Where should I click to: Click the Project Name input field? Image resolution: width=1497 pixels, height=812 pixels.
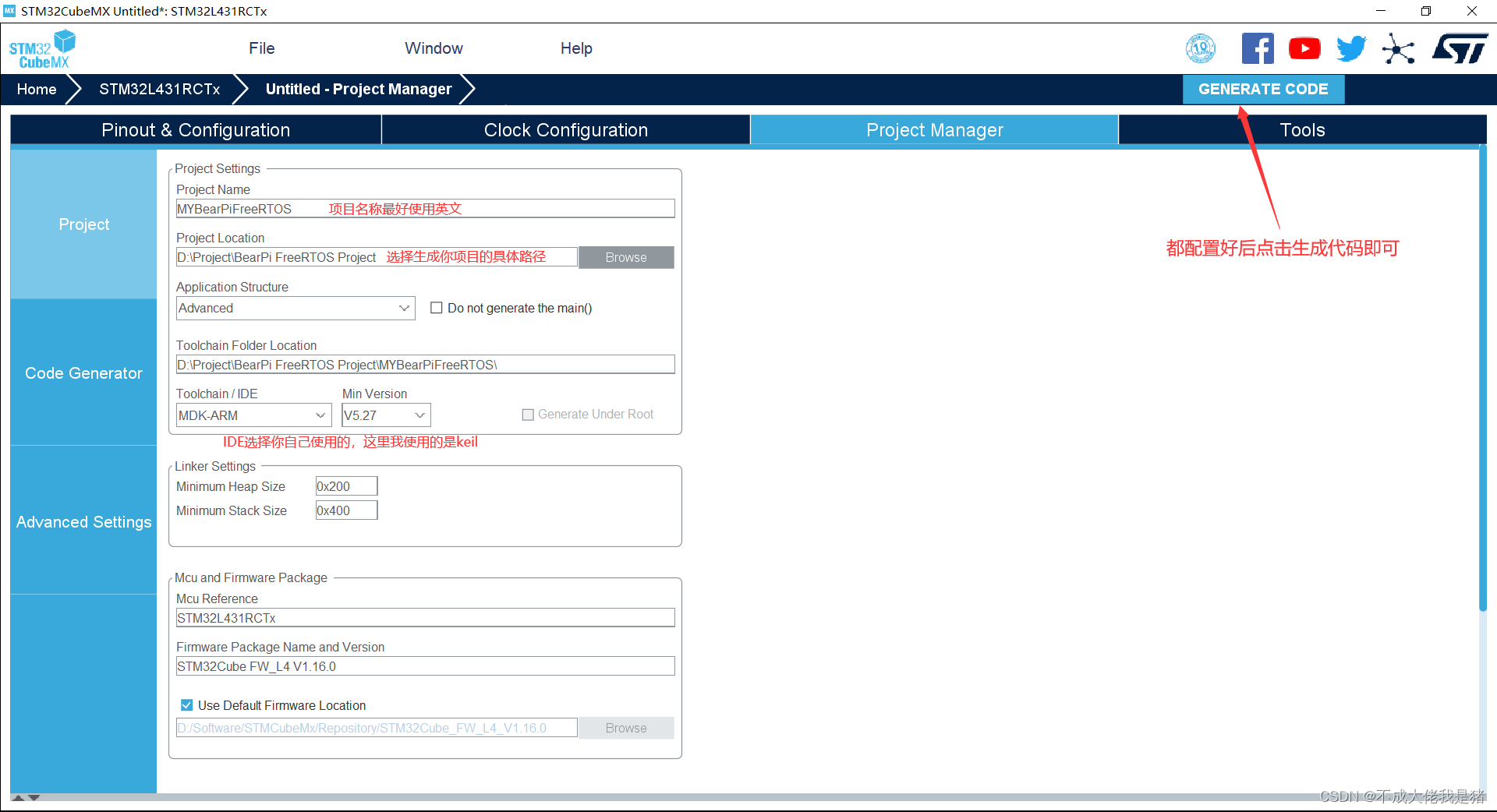[426, 209]
